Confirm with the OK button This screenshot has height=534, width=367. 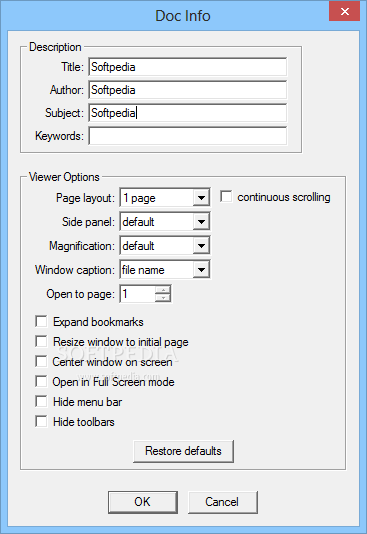143,502
